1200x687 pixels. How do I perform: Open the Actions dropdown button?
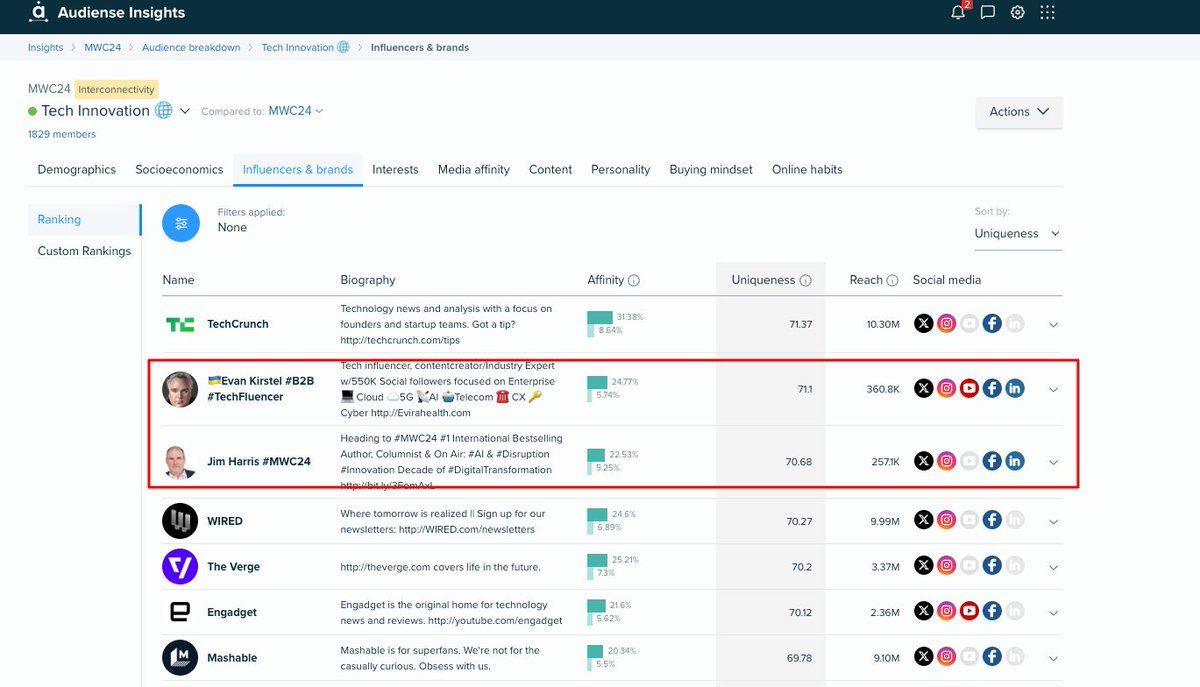(x=1019, y=112)
